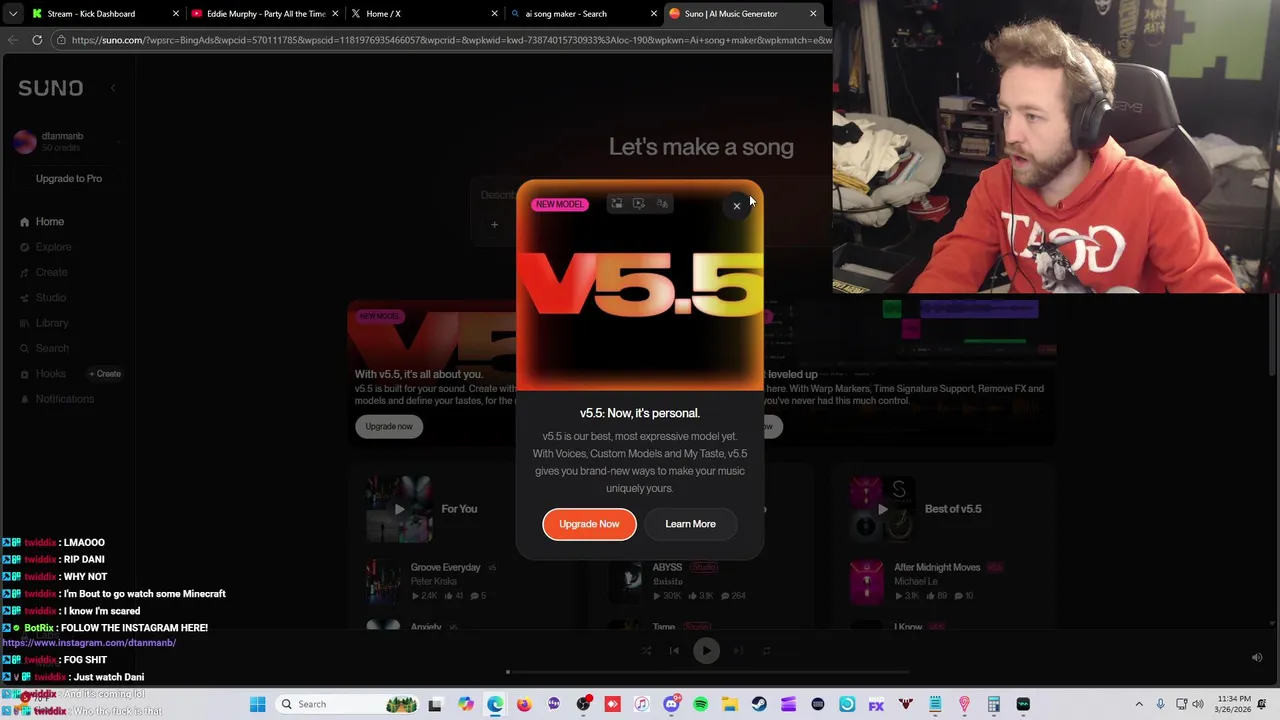
Task: Open the browser tab list dropdown
Action: tap(12, 14)
